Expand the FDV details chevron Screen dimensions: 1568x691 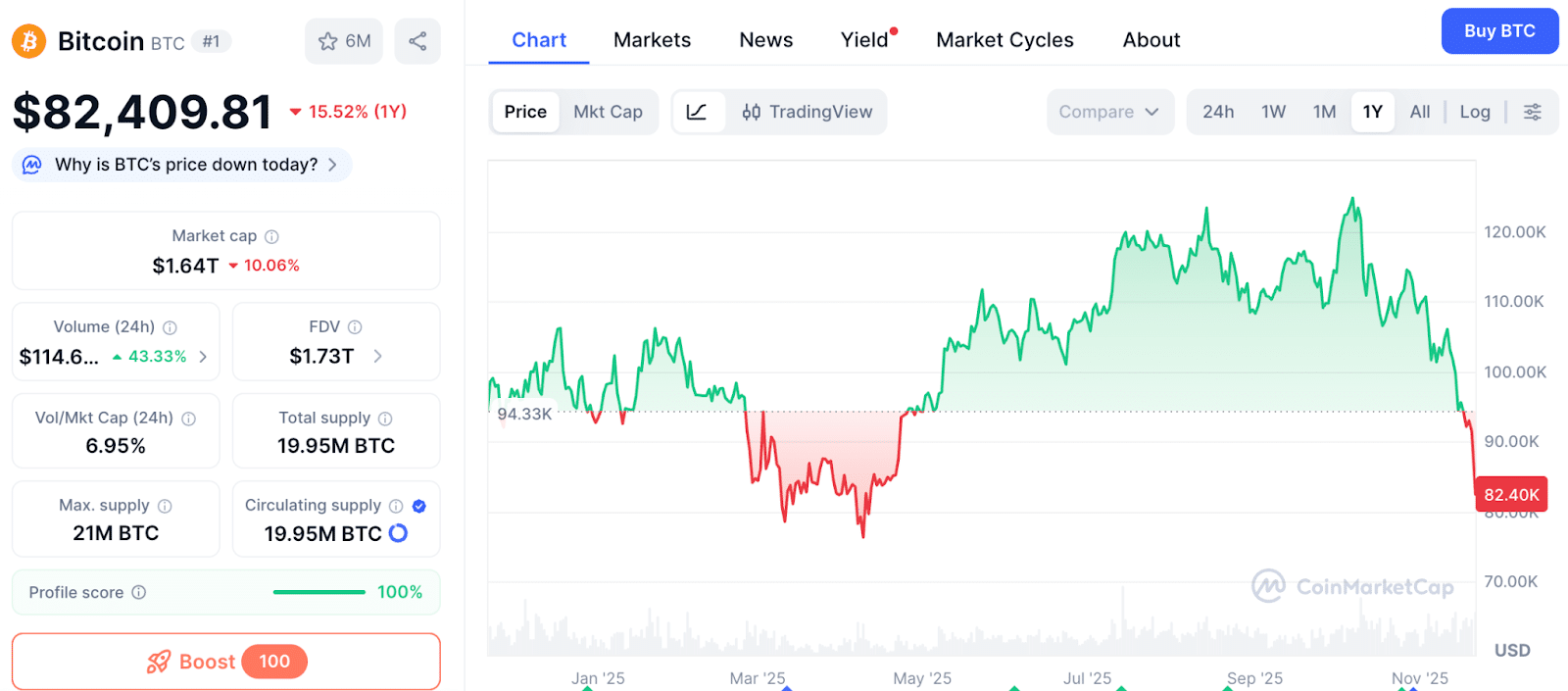(x=378, y=356)
